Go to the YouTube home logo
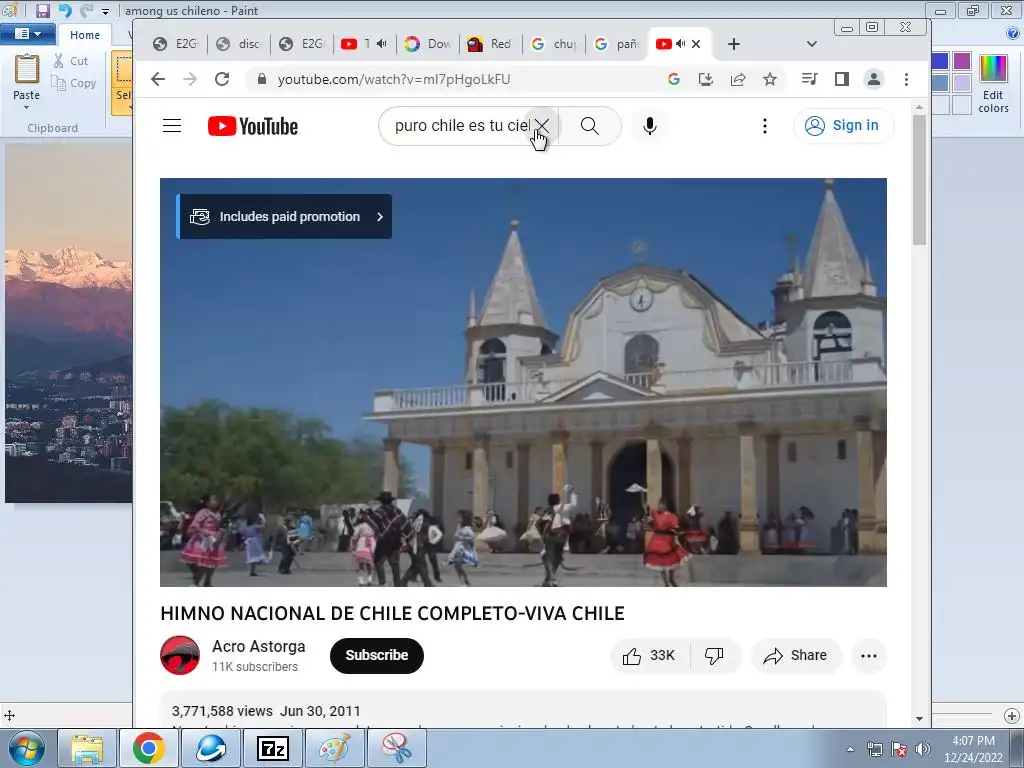The image size is (1024, 768). click(253, 126)
